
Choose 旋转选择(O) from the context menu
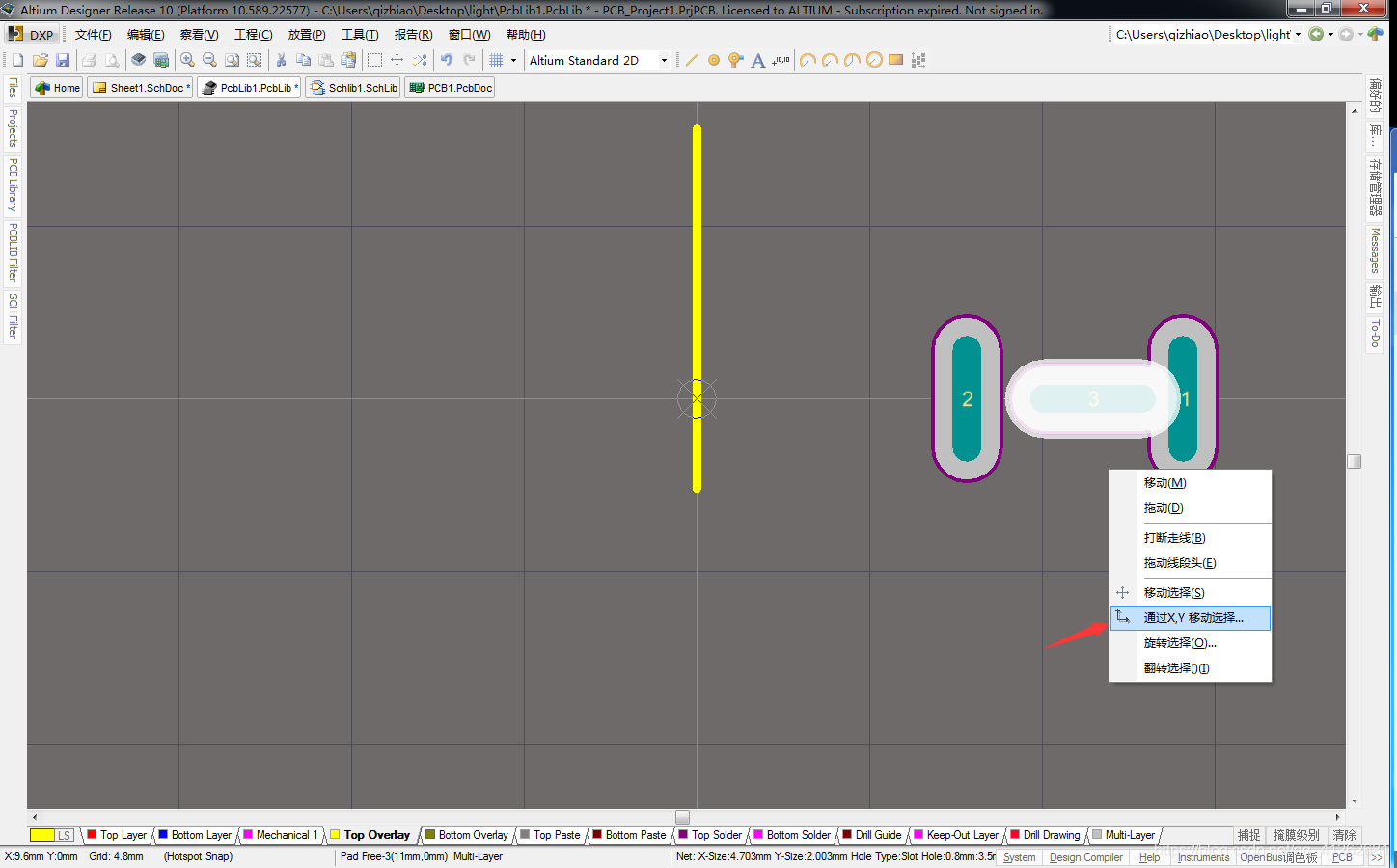[1191, 643]
